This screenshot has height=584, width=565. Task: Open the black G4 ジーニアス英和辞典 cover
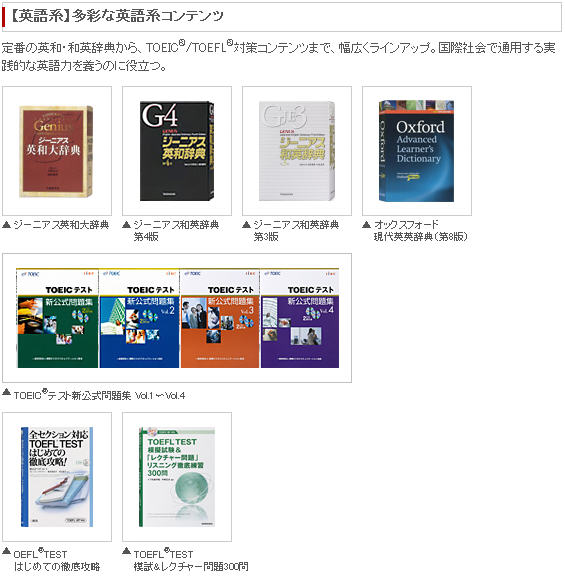click(x=177, y=151)
